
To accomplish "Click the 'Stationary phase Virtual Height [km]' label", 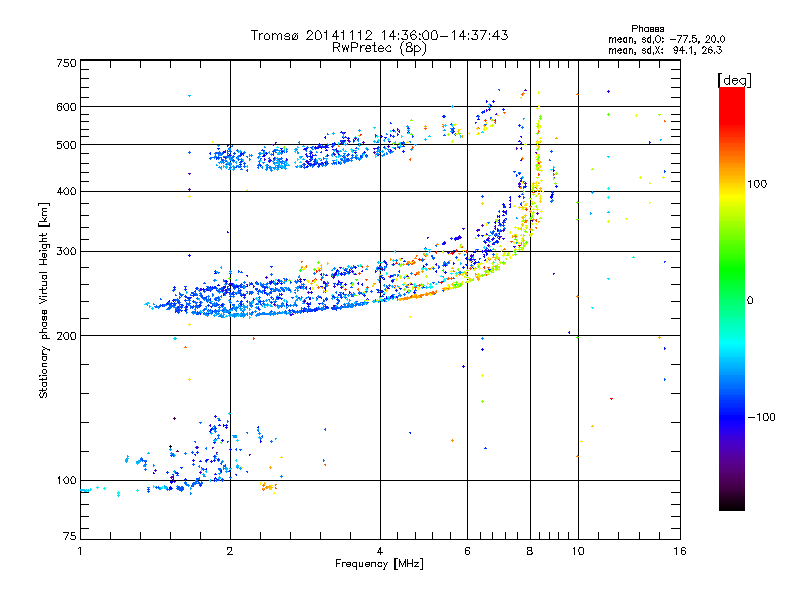I will pyautogui.click(x=44, y=300).
